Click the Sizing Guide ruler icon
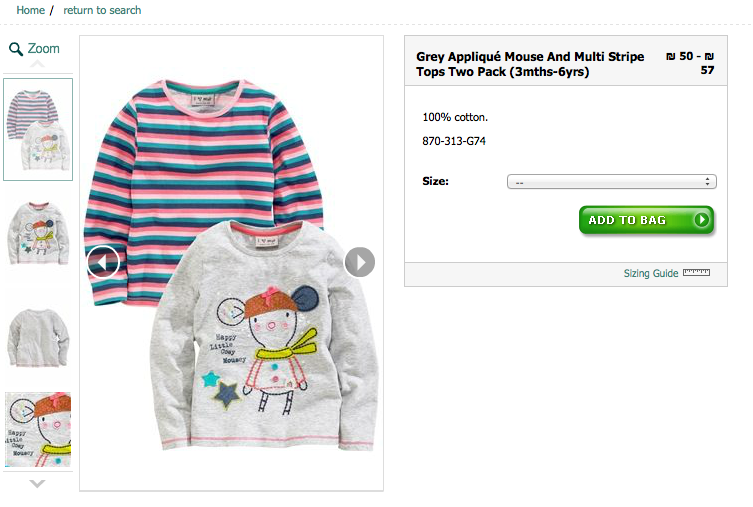 coord(696,273)
